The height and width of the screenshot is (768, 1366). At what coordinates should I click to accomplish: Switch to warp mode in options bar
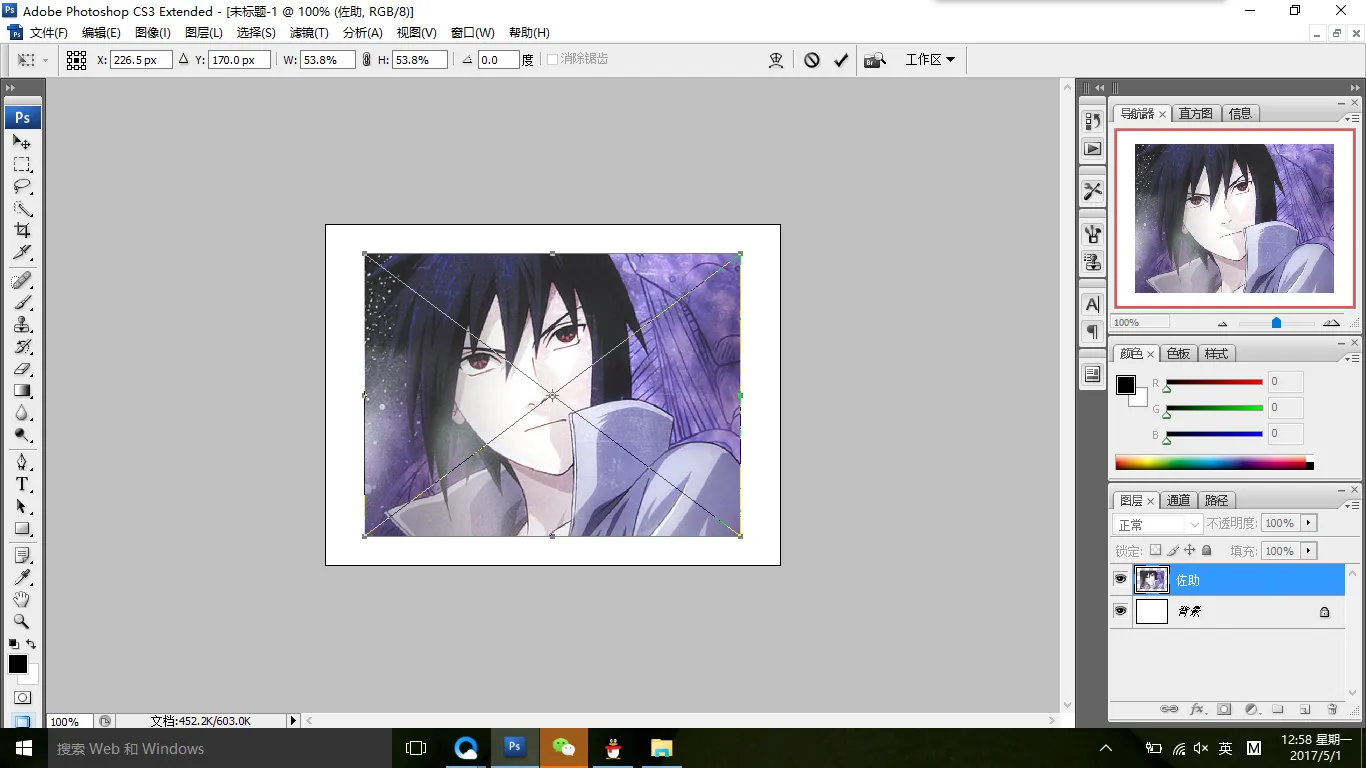(x=776, y=60)
